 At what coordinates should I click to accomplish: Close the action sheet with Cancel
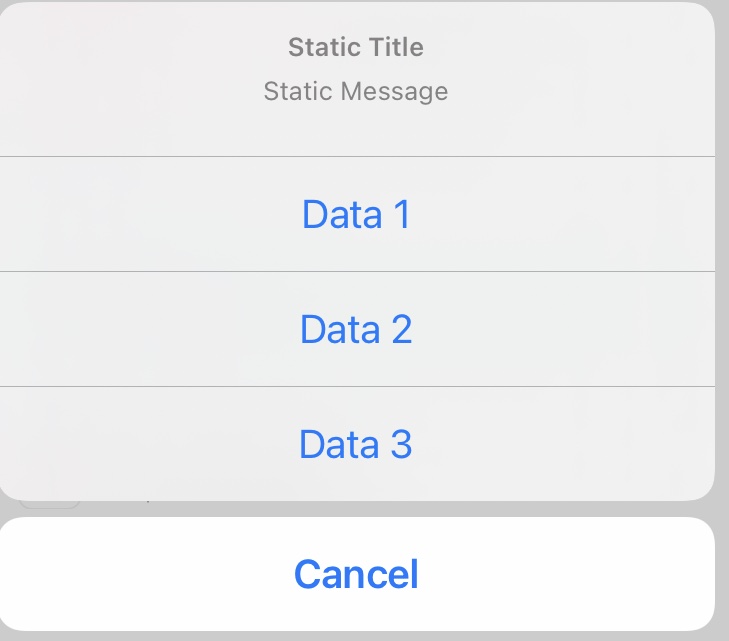[356, 574]
